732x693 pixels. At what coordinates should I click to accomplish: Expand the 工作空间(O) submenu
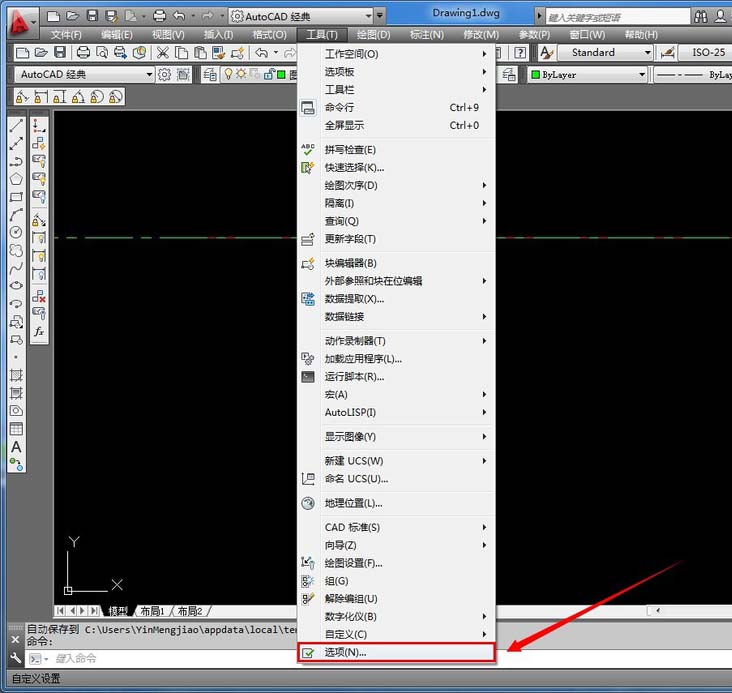(x=396, y=54)
